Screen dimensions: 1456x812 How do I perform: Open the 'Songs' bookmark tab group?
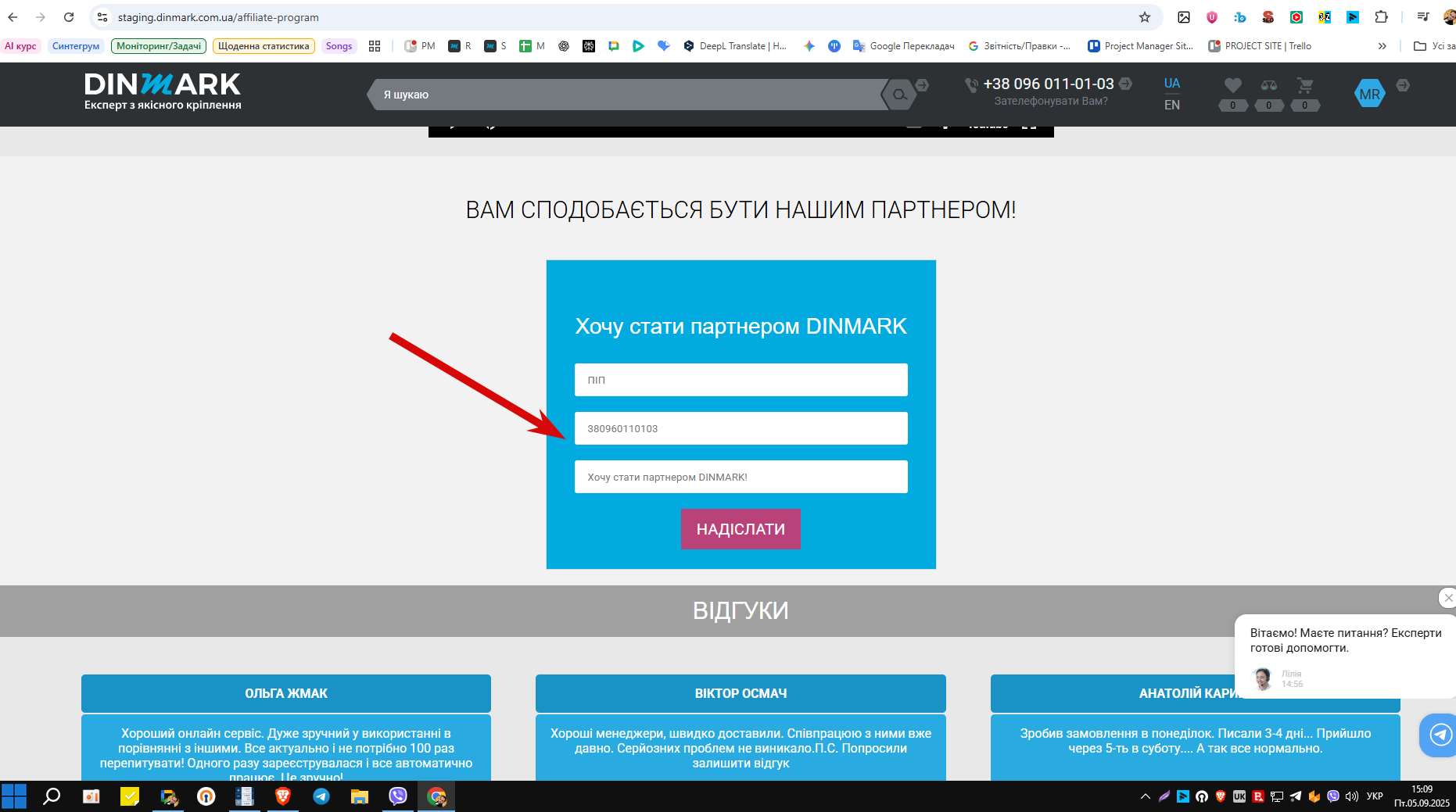[339, 46]
